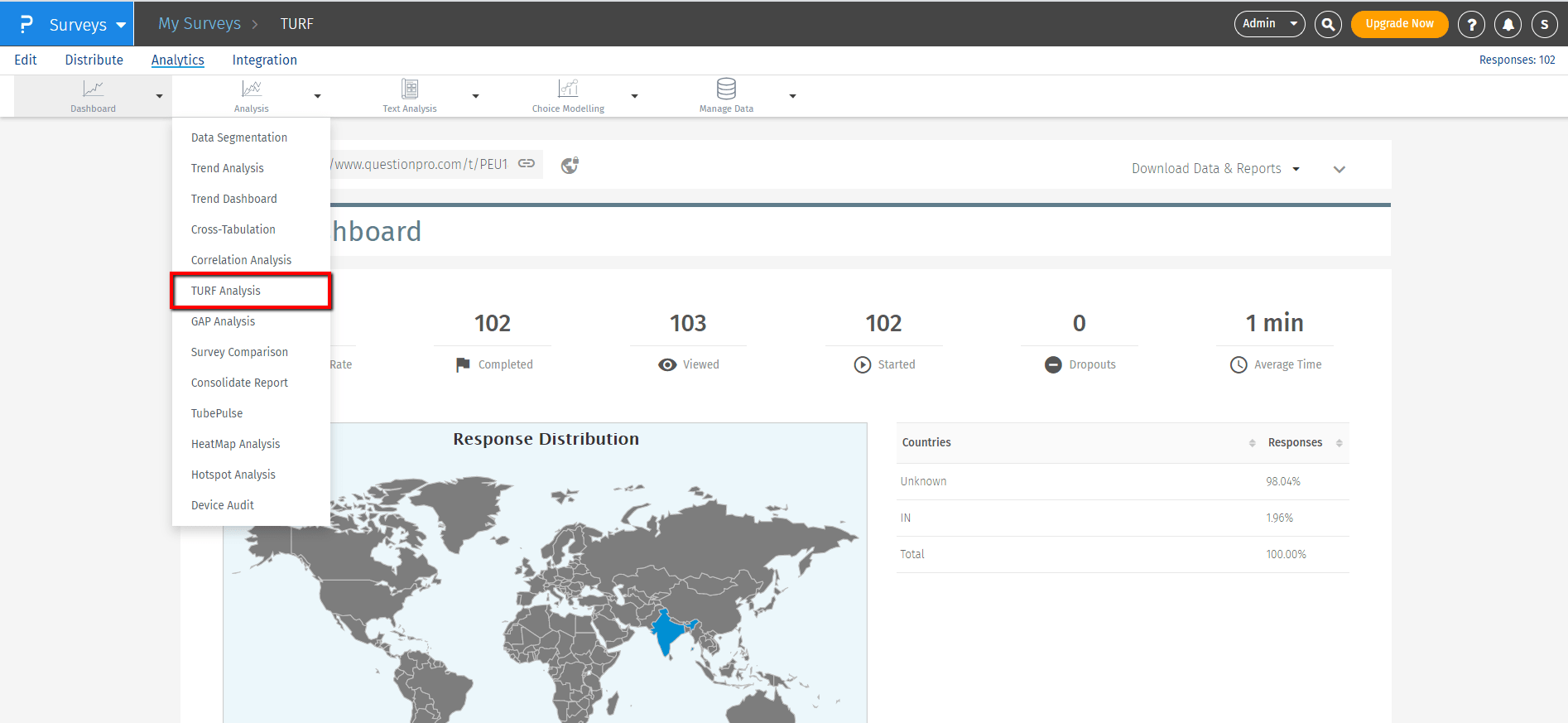Click the Upgrade Now button
The height and width of the screenshot is (723, 1568).
(1399, 24)
